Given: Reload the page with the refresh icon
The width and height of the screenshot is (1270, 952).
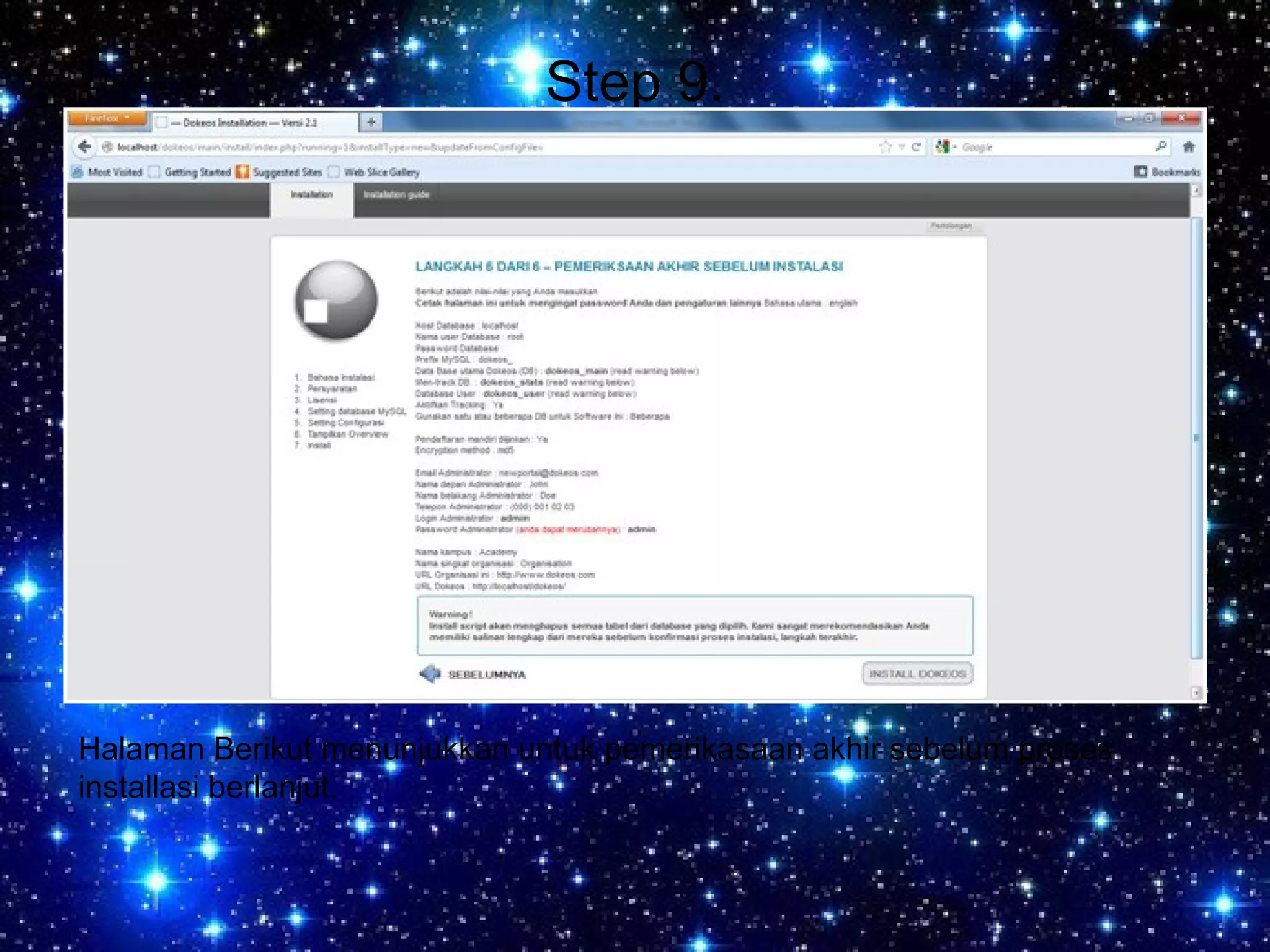Looking at the screenshot, I should (x=916, y=147).
